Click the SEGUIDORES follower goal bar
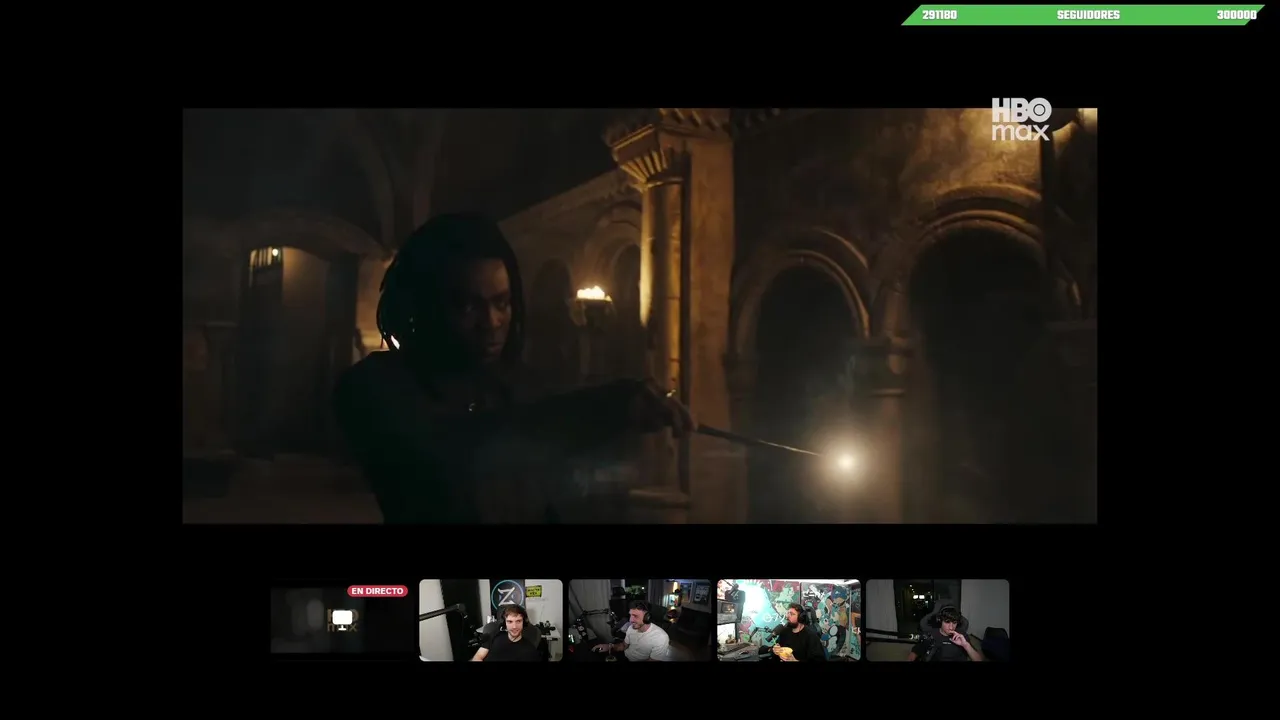The height and width of the screenshot is (720, 1280). 1083,15
